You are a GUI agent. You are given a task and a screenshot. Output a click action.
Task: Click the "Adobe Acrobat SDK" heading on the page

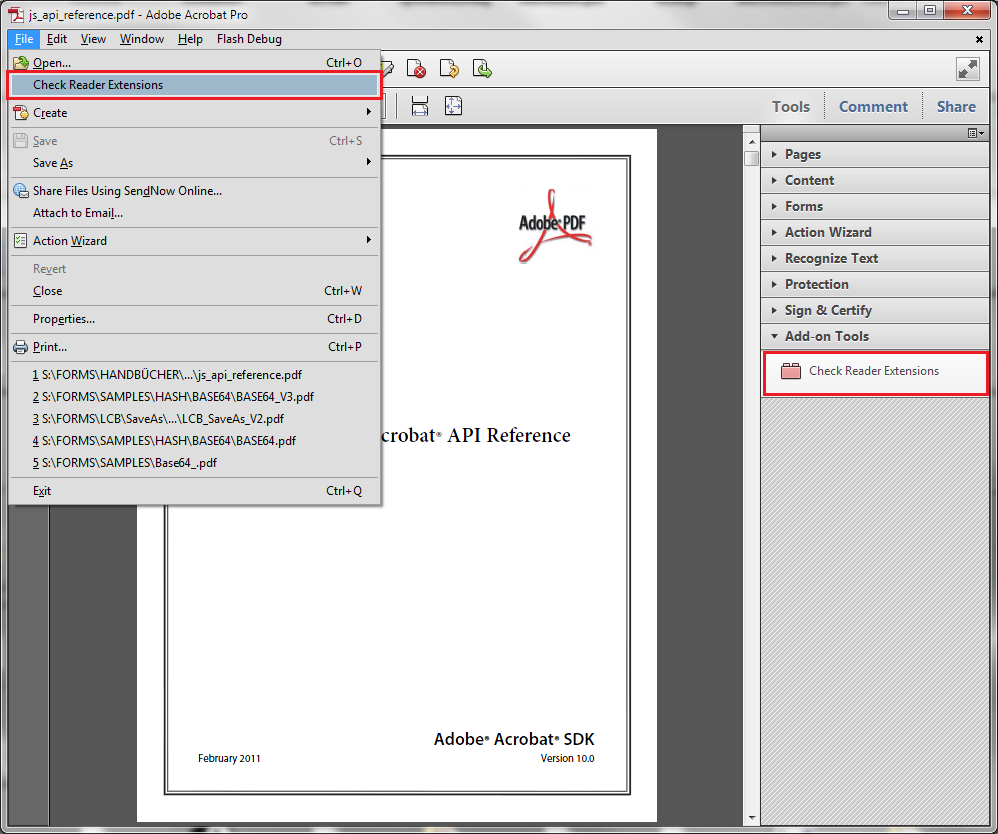[514, 739]
